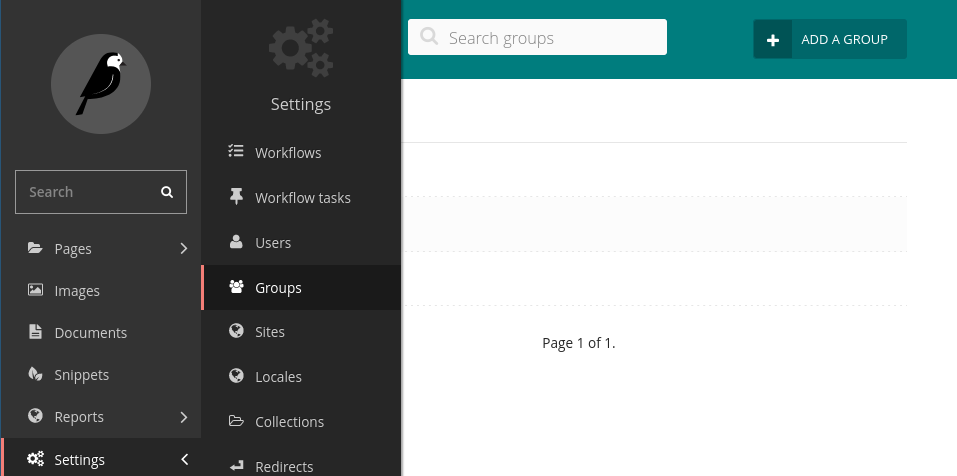Viewport: 957px width, 476px height.
Task: Select the Groups settings item
Action: (302, 287)
